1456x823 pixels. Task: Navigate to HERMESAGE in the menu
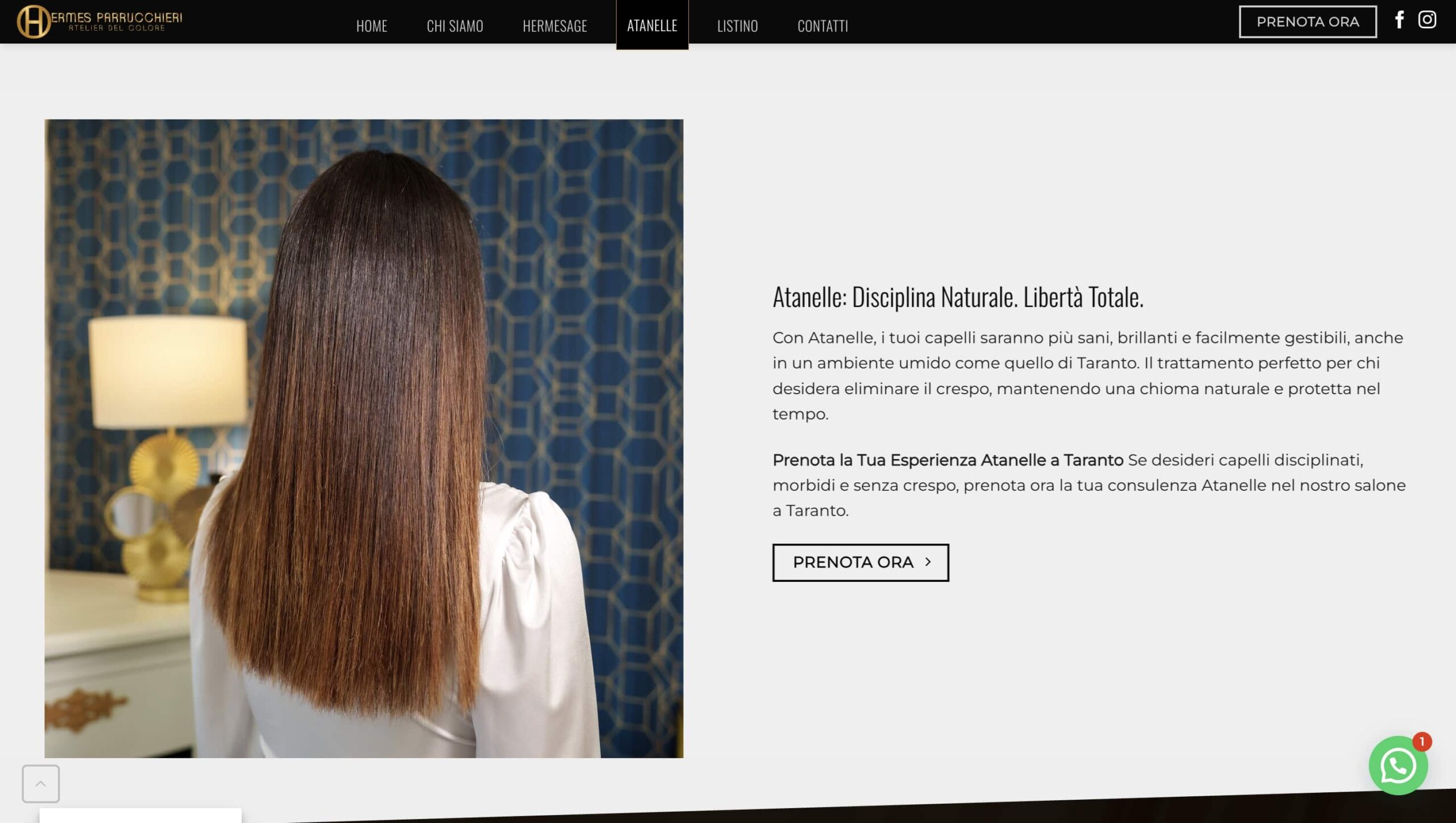coord(555,26)
